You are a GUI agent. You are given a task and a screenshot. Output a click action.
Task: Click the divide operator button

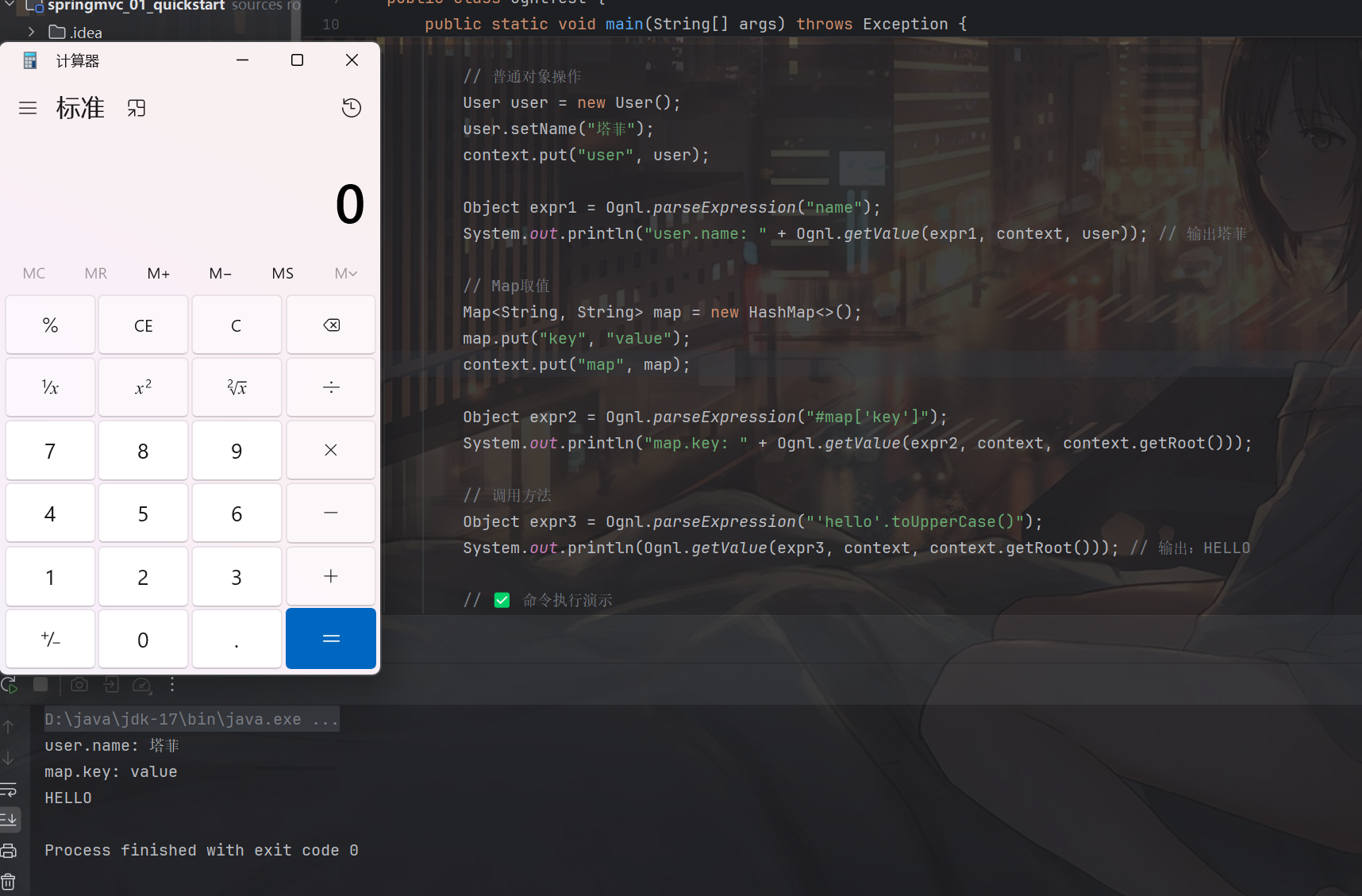330,387
